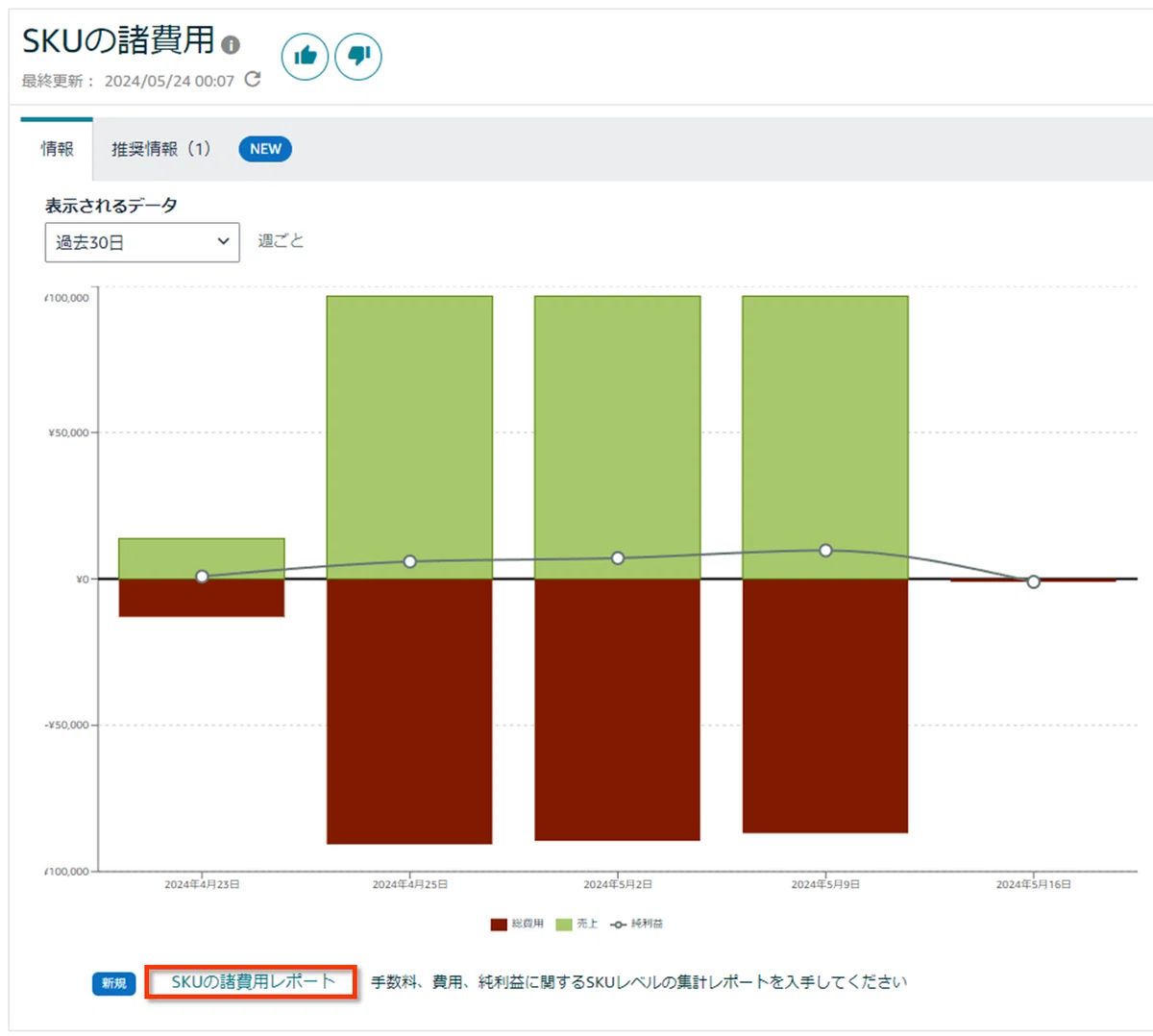The width and height of the screenshot is (1153, 1036).
Task: Click the -¥50,000 y-axis label
Action: point(67,726)
